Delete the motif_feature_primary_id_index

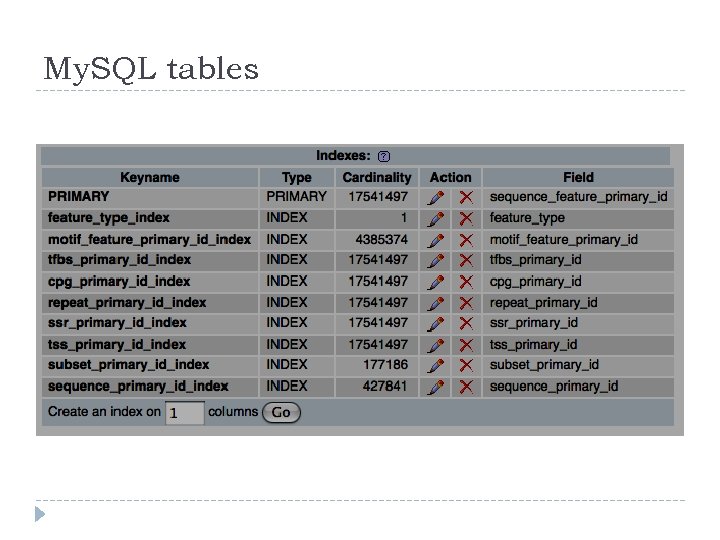pyautogui.click(x=465, y=240)
